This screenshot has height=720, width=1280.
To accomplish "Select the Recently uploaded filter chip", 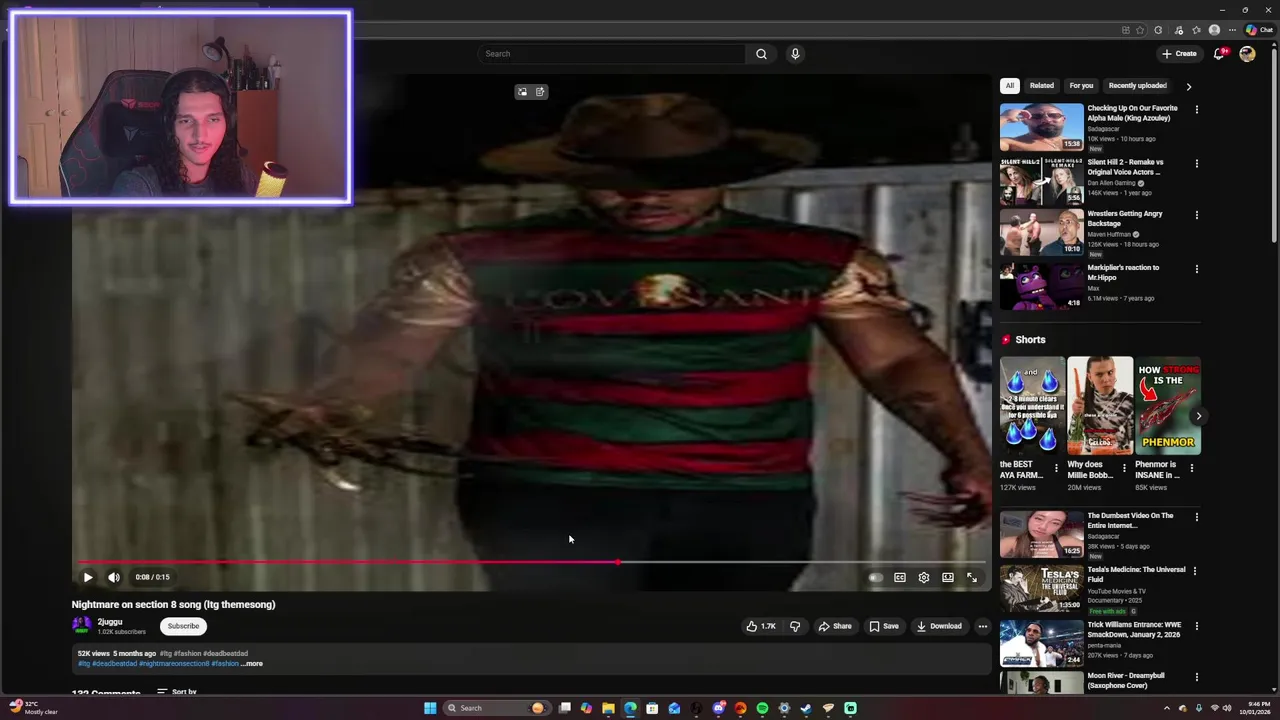I will point(1137,86).
